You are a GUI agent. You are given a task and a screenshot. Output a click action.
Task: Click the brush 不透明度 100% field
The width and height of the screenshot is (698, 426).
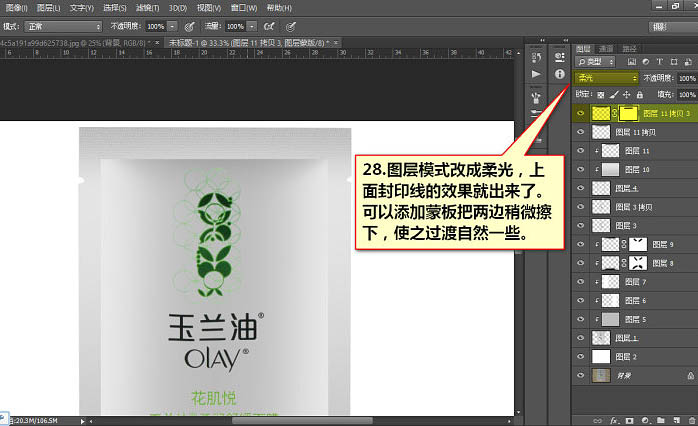pos(156,27)
